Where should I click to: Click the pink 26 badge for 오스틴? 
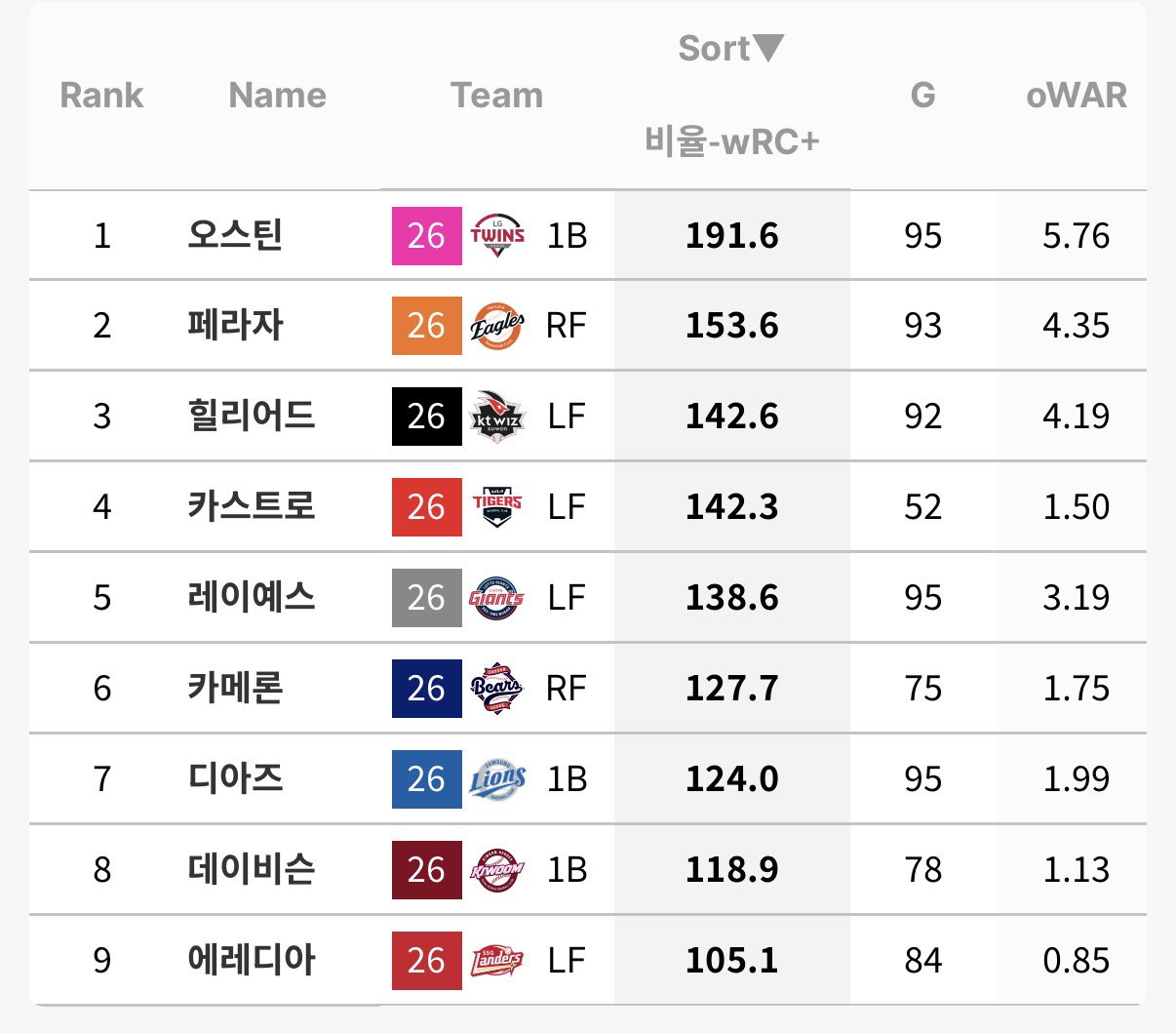pyautogui.click(x=427, y=235)
